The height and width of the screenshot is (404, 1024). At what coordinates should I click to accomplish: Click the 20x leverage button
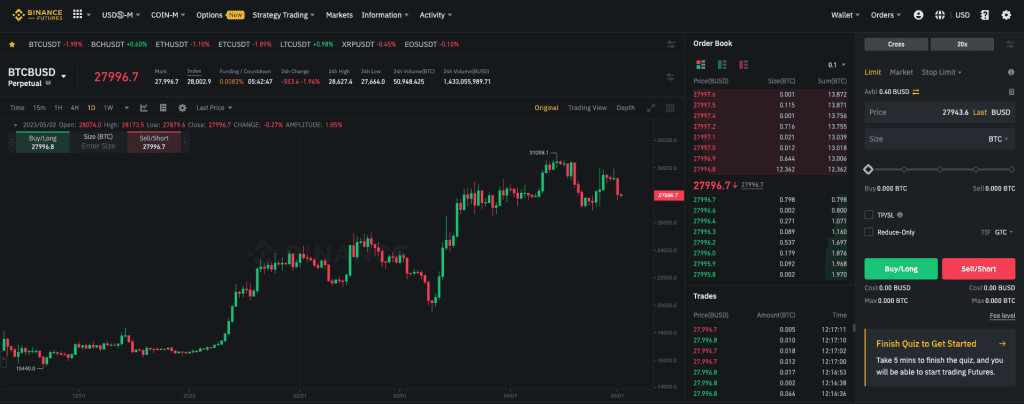(962, 44)
